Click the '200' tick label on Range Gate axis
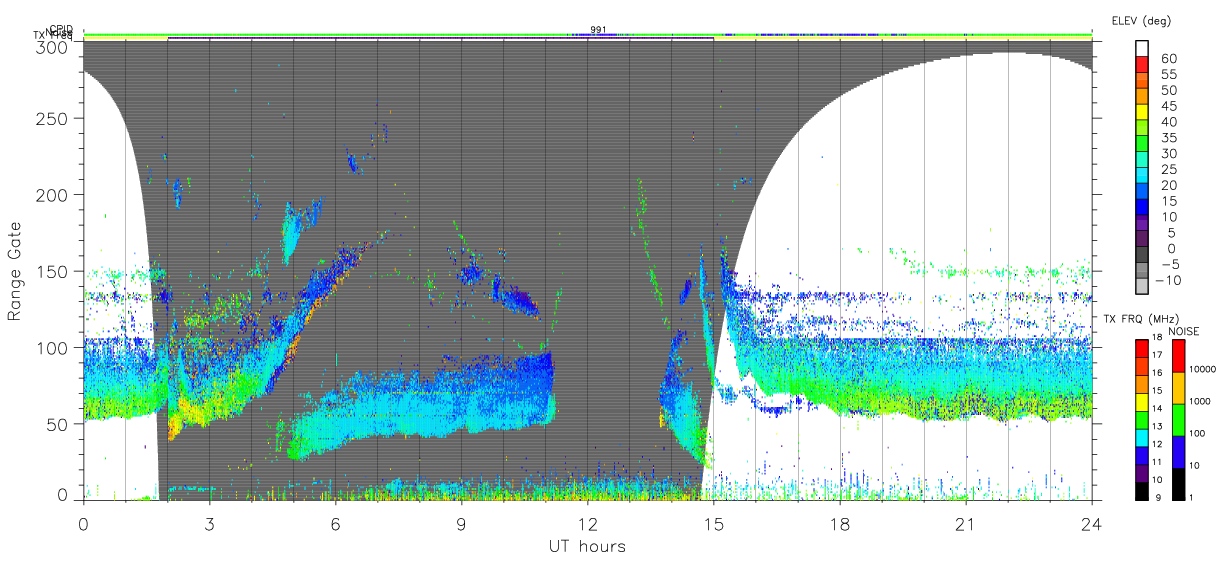The image size is (1228, 567). click(54, 194)
